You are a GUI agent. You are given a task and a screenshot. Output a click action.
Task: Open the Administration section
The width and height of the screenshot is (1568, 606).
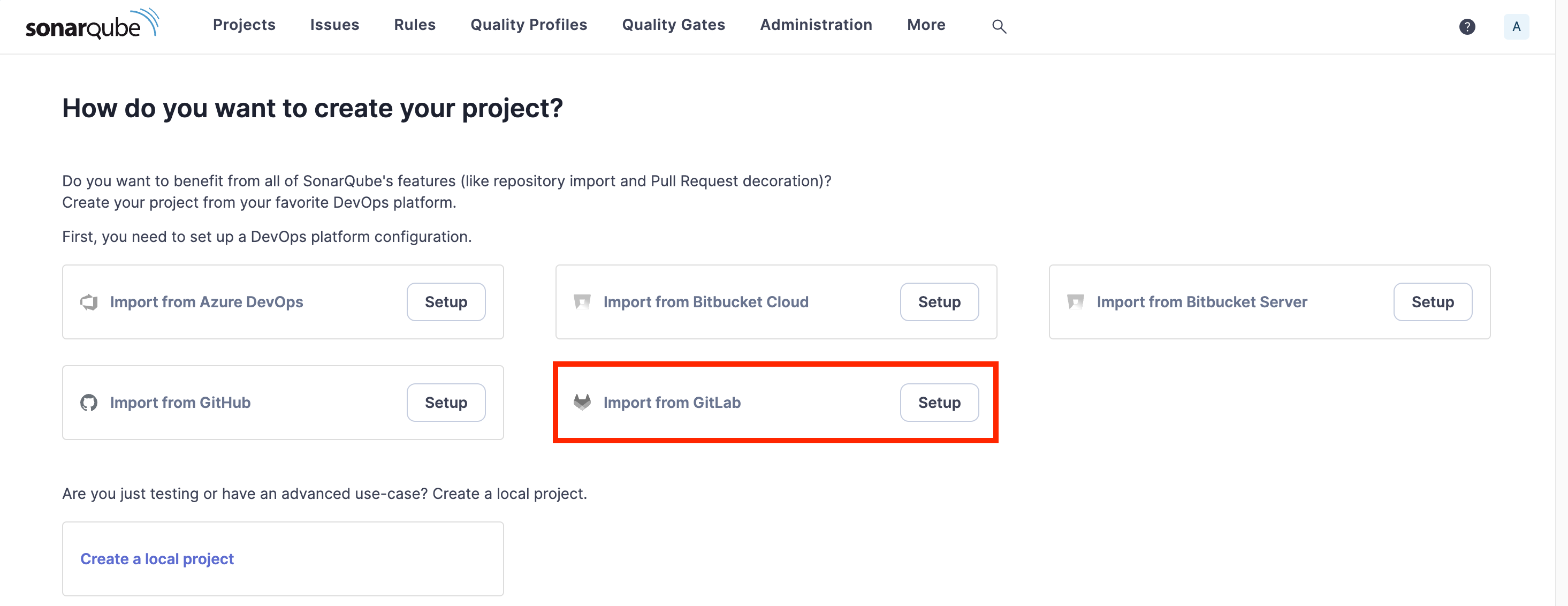point(816,25)
